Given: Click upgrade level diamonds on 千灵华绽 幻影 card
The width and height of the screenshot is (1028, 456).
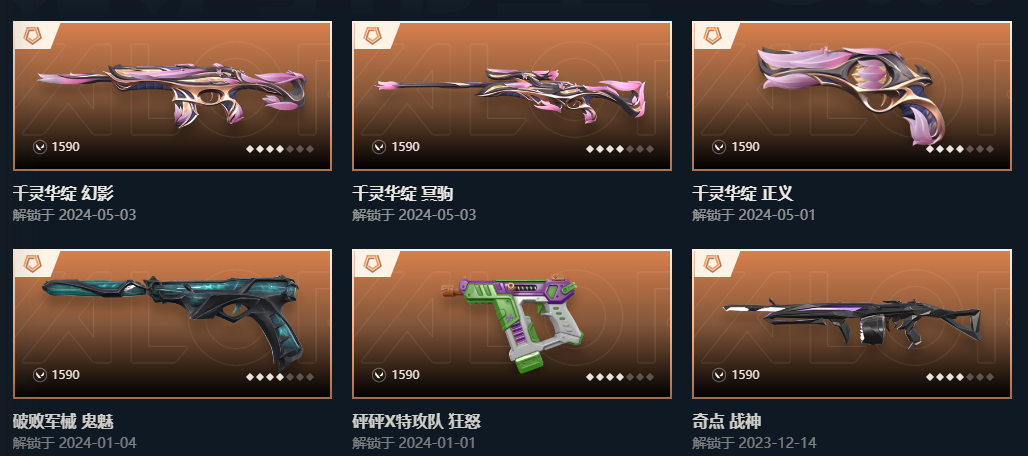Looking at the screenshot, I should pos(280,149).
